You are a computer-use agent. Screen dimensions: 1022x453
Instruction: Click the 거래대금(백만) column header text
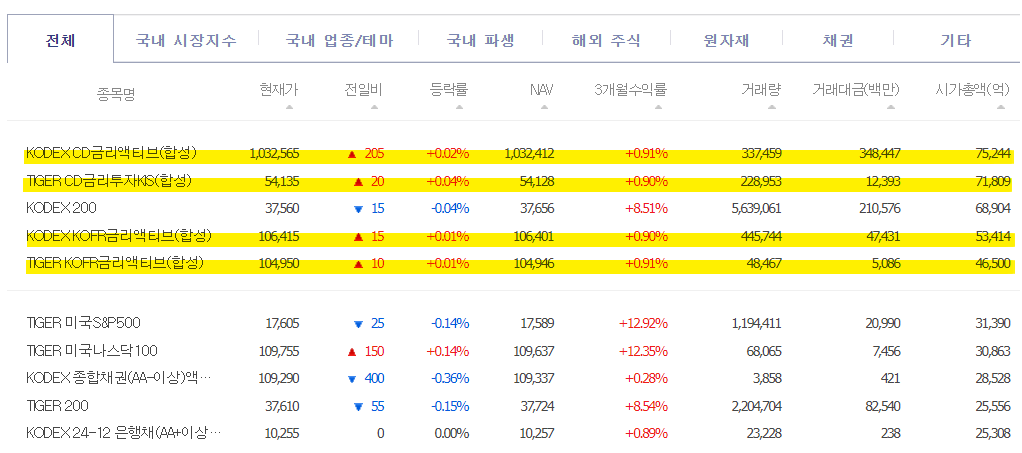[856, 89]
